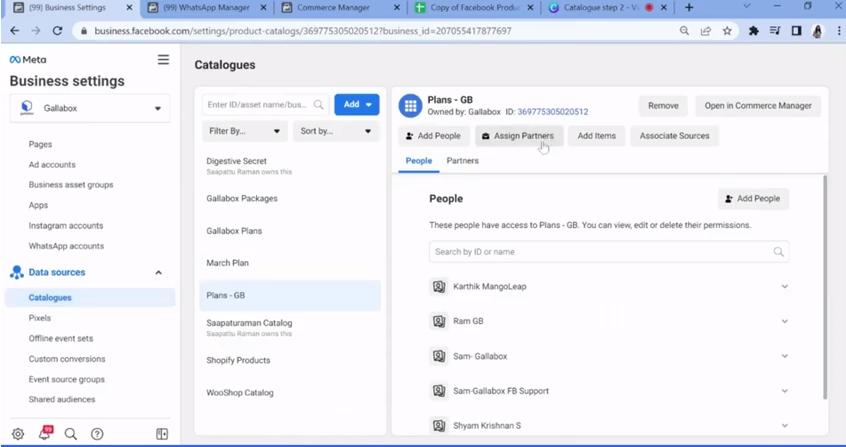846x447 pixels.
Task: Click the browser back arrow
Action: 15,31
